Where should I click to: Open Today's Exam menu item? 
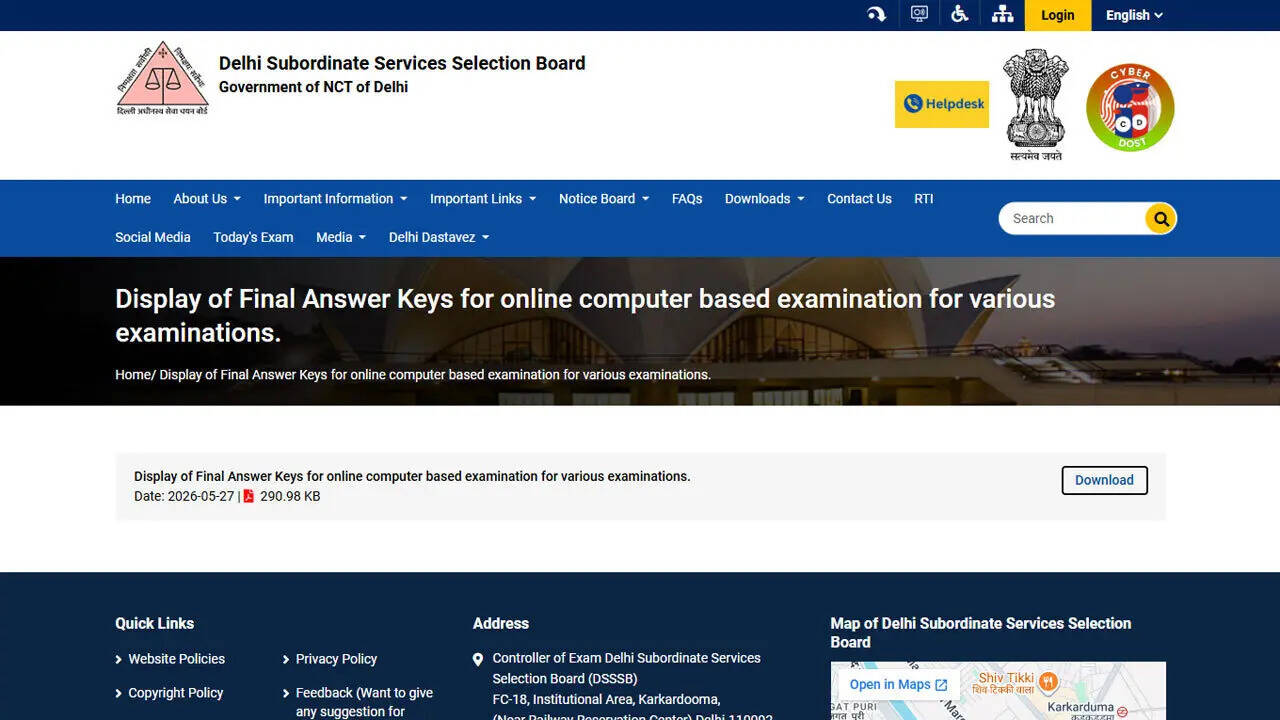[253, 237]
